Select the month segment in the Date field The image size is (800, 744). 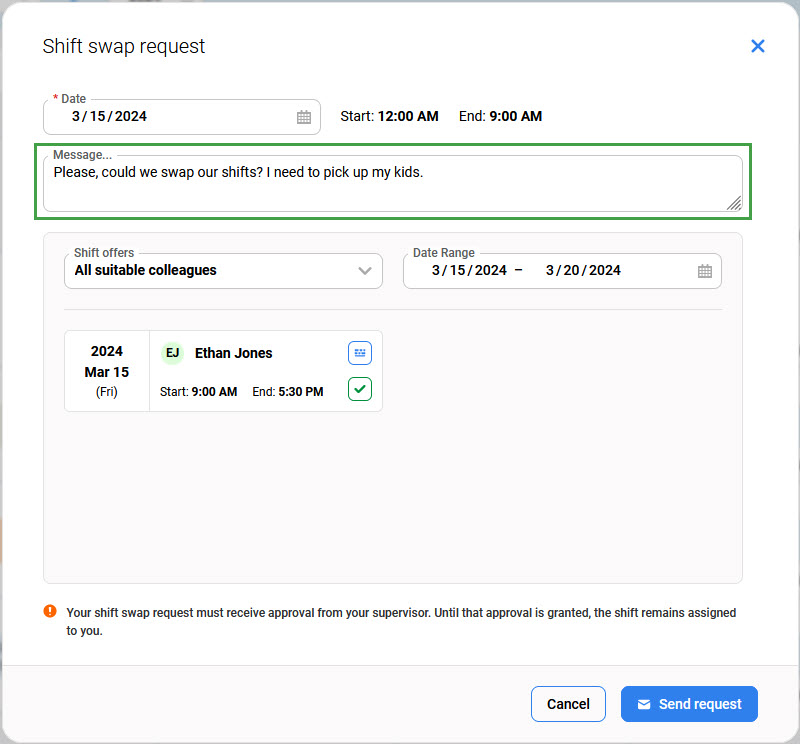pyautogui.click(x=76, y=116)
